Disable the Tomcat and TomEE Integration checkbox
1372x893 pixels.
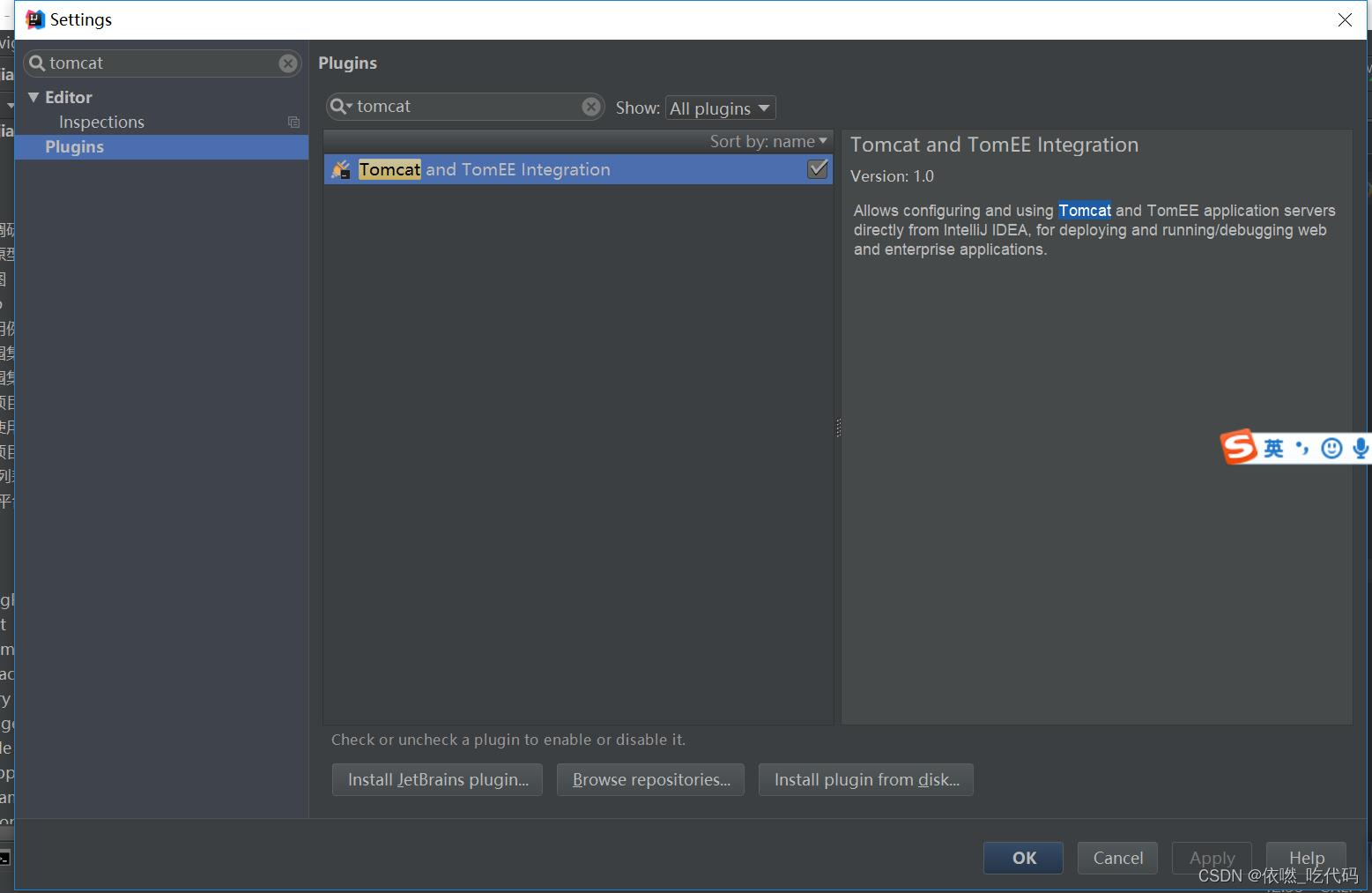pyautogui.click(x=818, y=169)
